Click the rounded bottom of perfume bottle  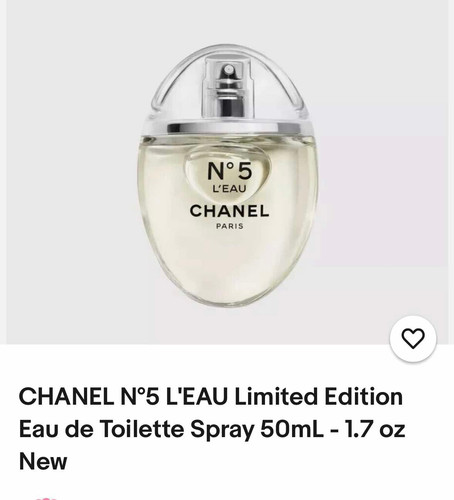228,280
